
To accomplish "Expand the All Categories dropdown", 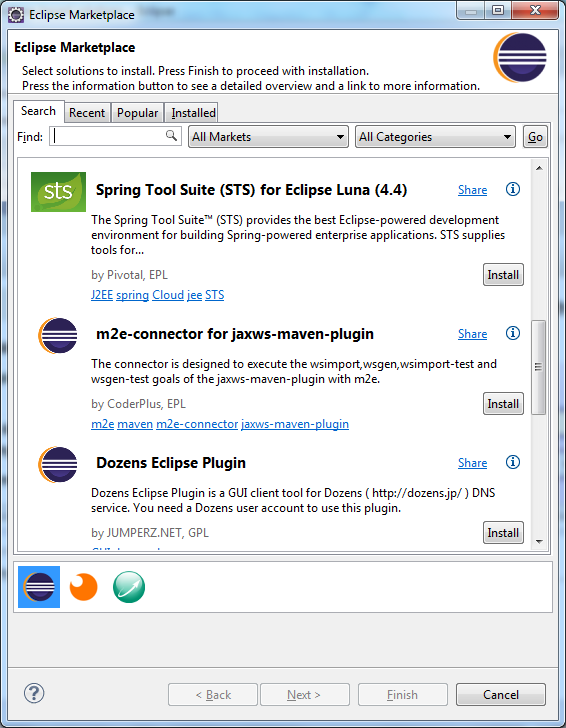I will click(435, 137).
